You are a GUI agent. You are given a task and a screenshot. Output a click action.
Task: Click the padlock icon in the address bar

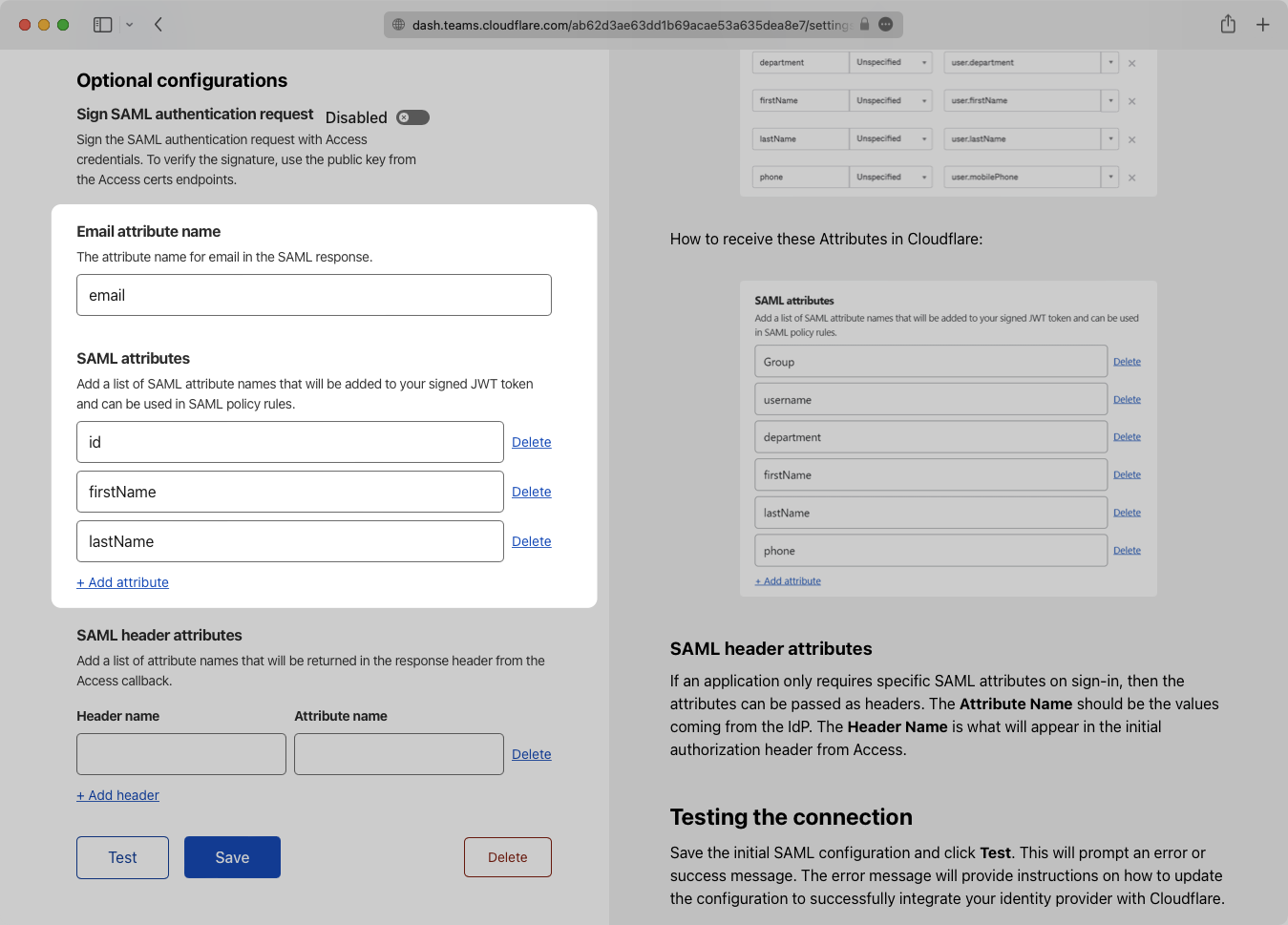click(x=863, y=25)
